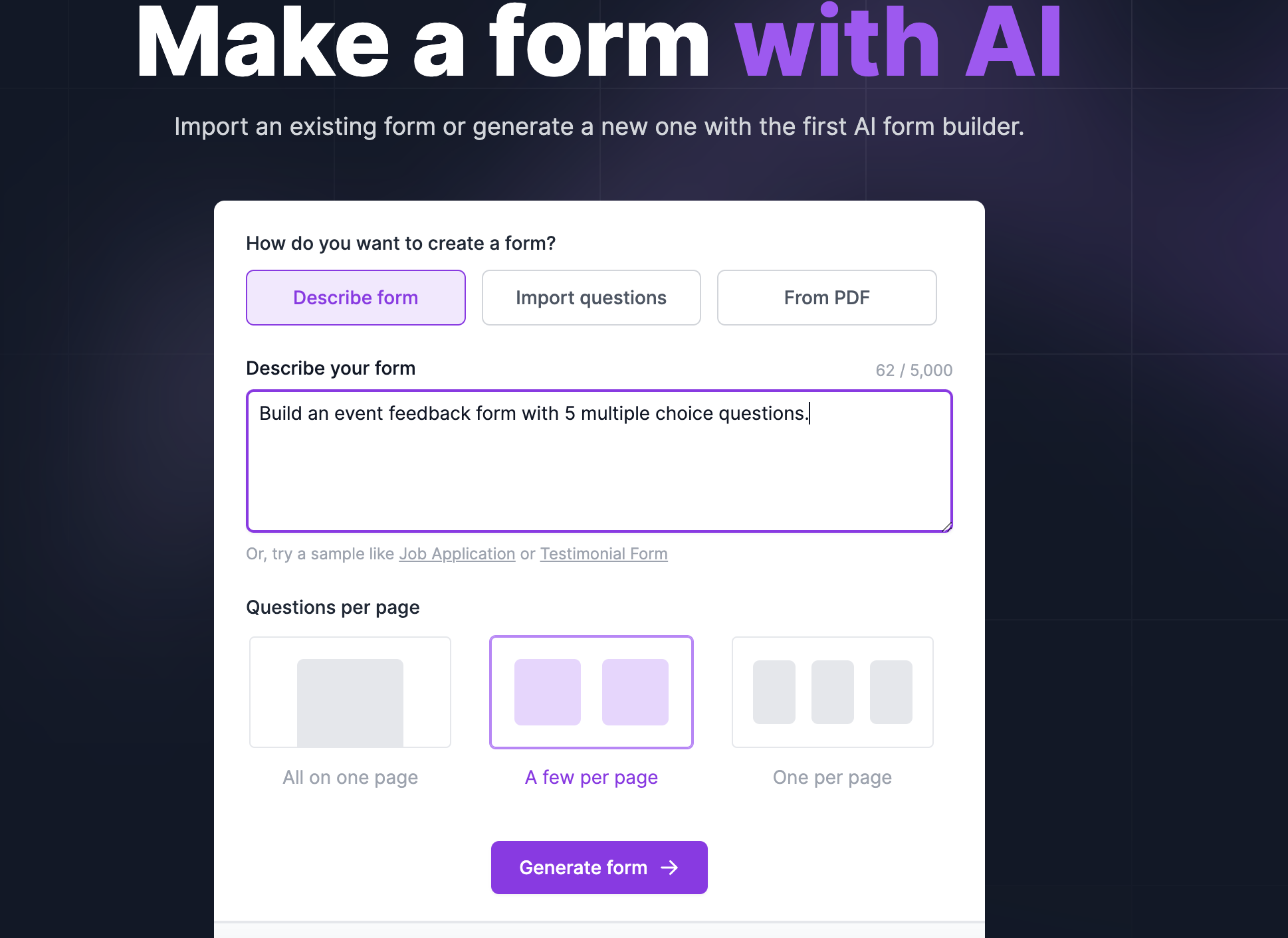Viewport: 1288px width, 938px height.
Task: Click the Testimonial Form sample link
Action: click(x=604, y=554)
